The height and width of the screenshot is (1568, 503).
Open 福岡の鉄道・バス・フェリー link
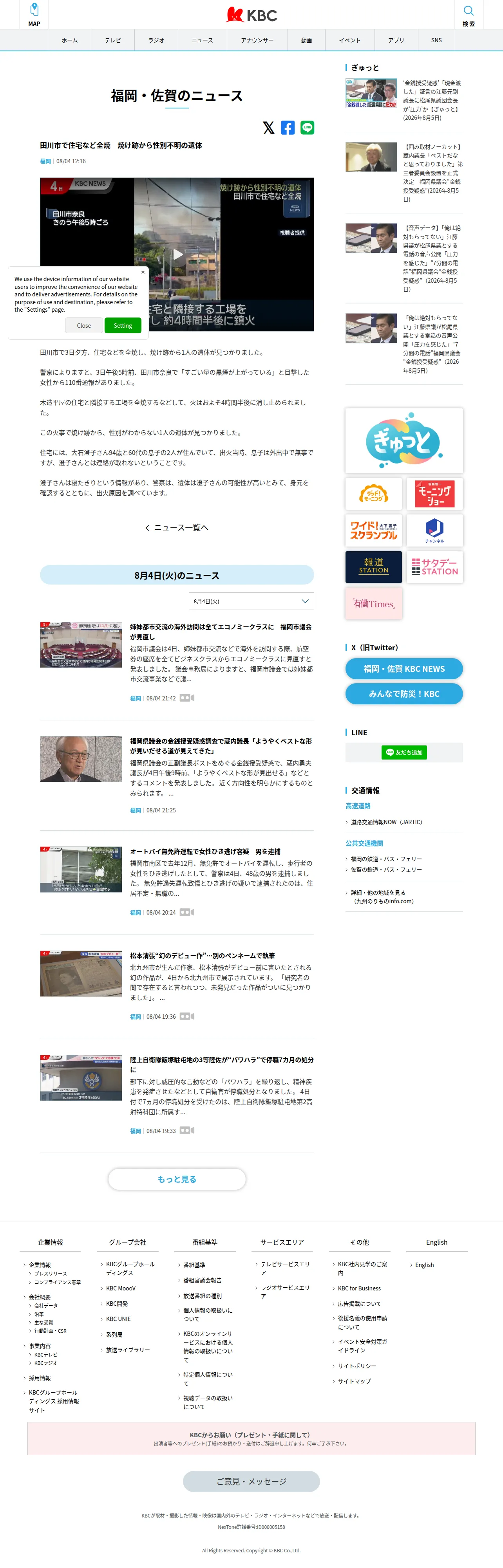click(x=386, y=859)
